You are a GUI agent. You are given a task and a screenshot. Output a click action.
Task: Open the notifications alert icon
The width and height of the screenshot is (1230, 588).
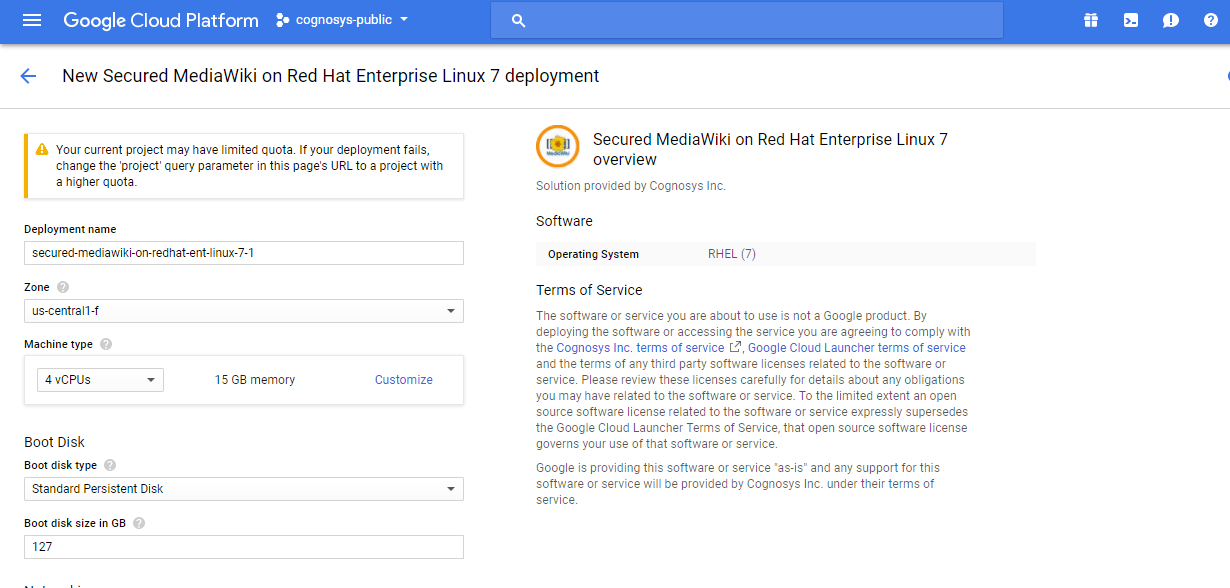pos(1171,20)
